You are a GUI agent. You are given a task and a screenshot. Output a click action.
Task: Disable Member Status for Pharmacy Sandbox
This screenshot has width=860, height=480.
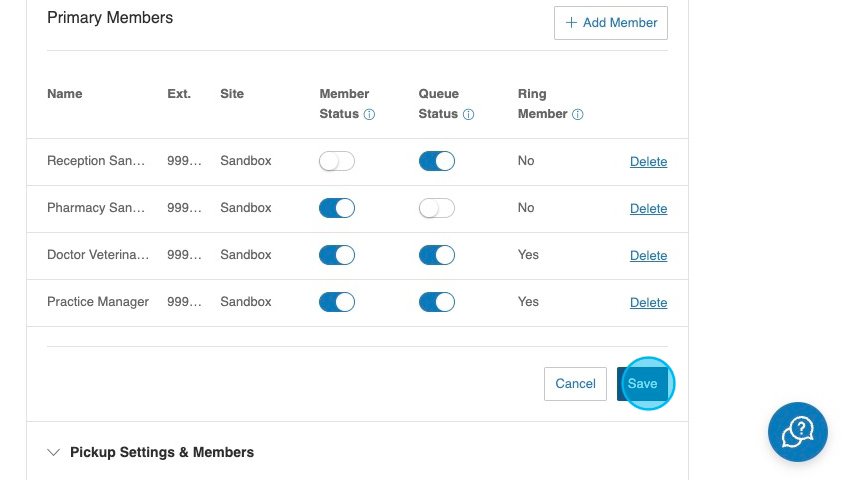[x=337, y=208]
